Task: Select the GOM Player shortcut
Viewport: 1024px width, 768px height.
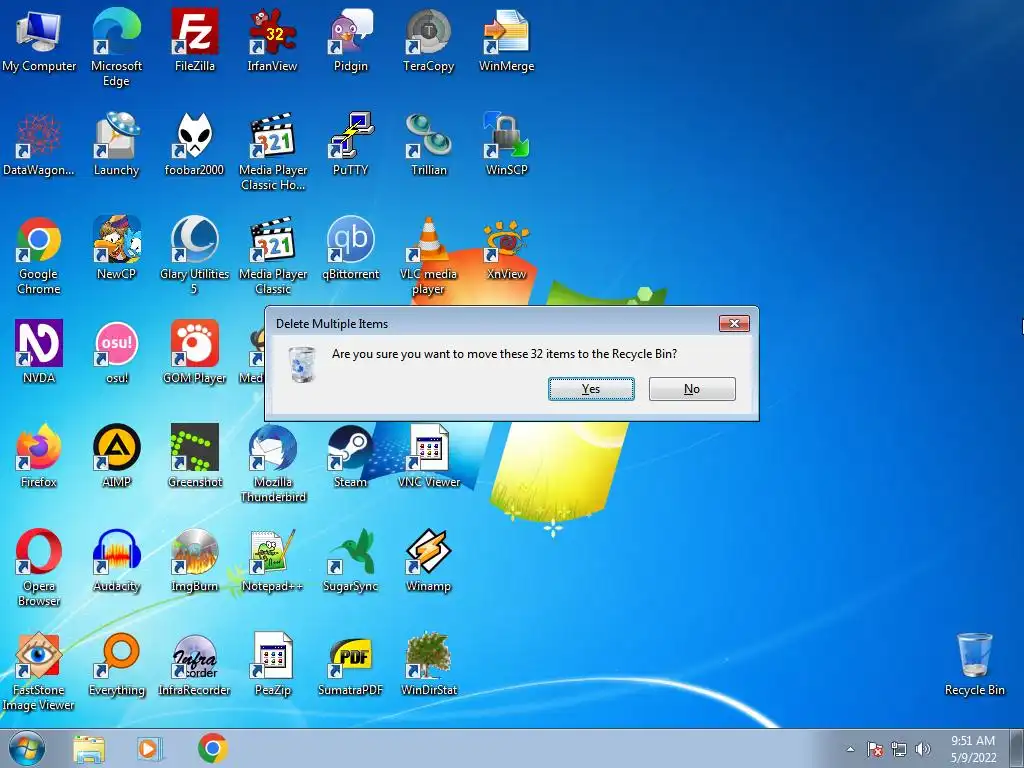Action: tap(195, 352)
